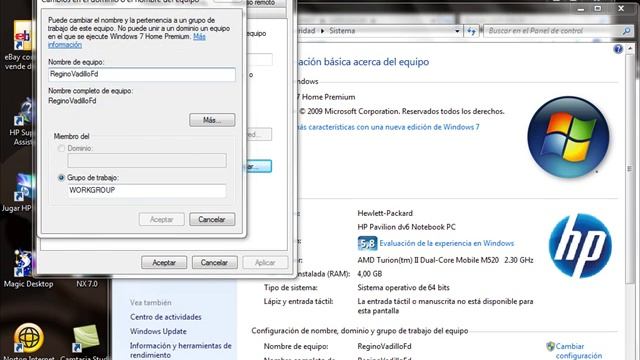The image size is (640, 360).
Task: Click 'AMD Turion(tm) II Dual-Core Mobile M520' text
Action: point(428,260)
